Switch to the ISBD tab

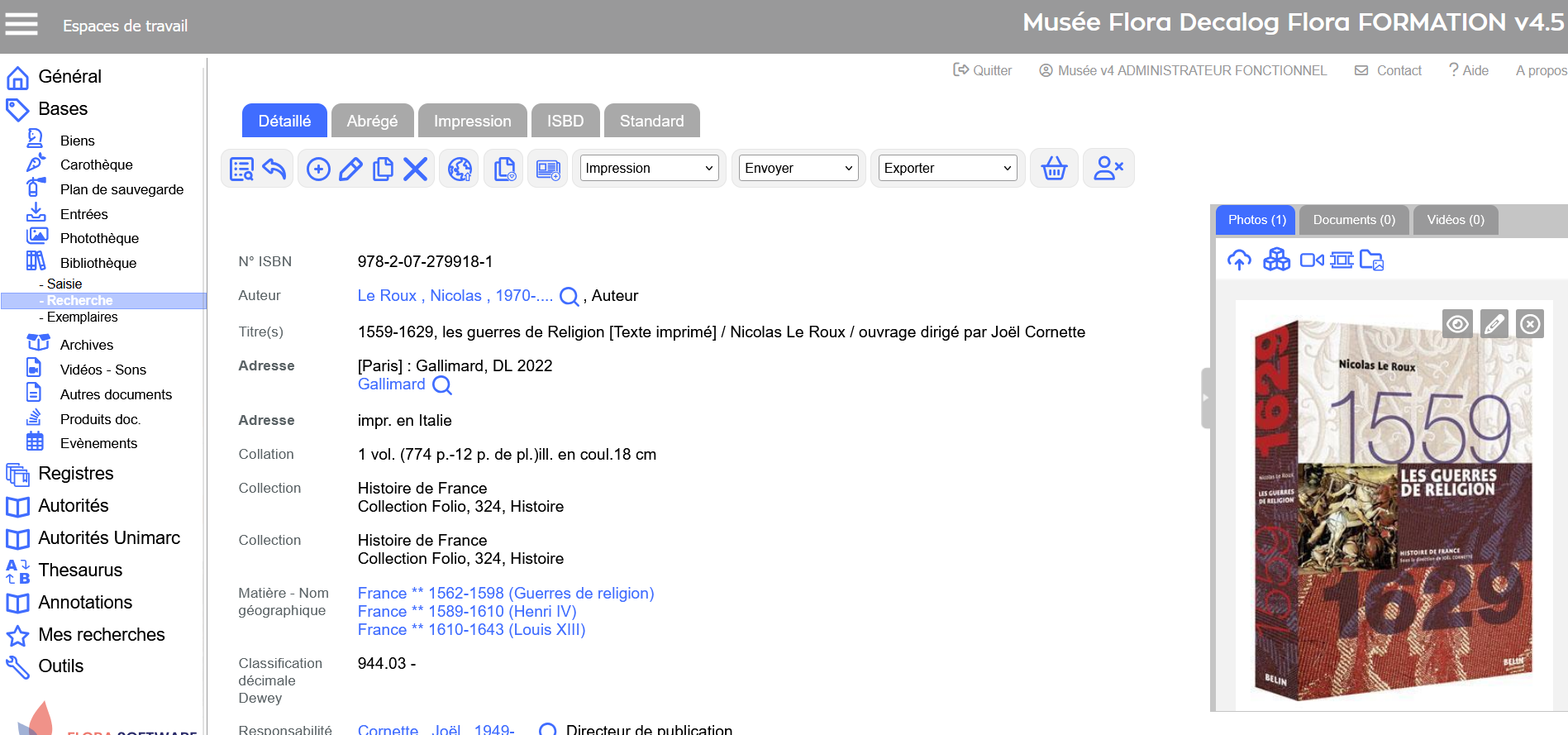565,122
